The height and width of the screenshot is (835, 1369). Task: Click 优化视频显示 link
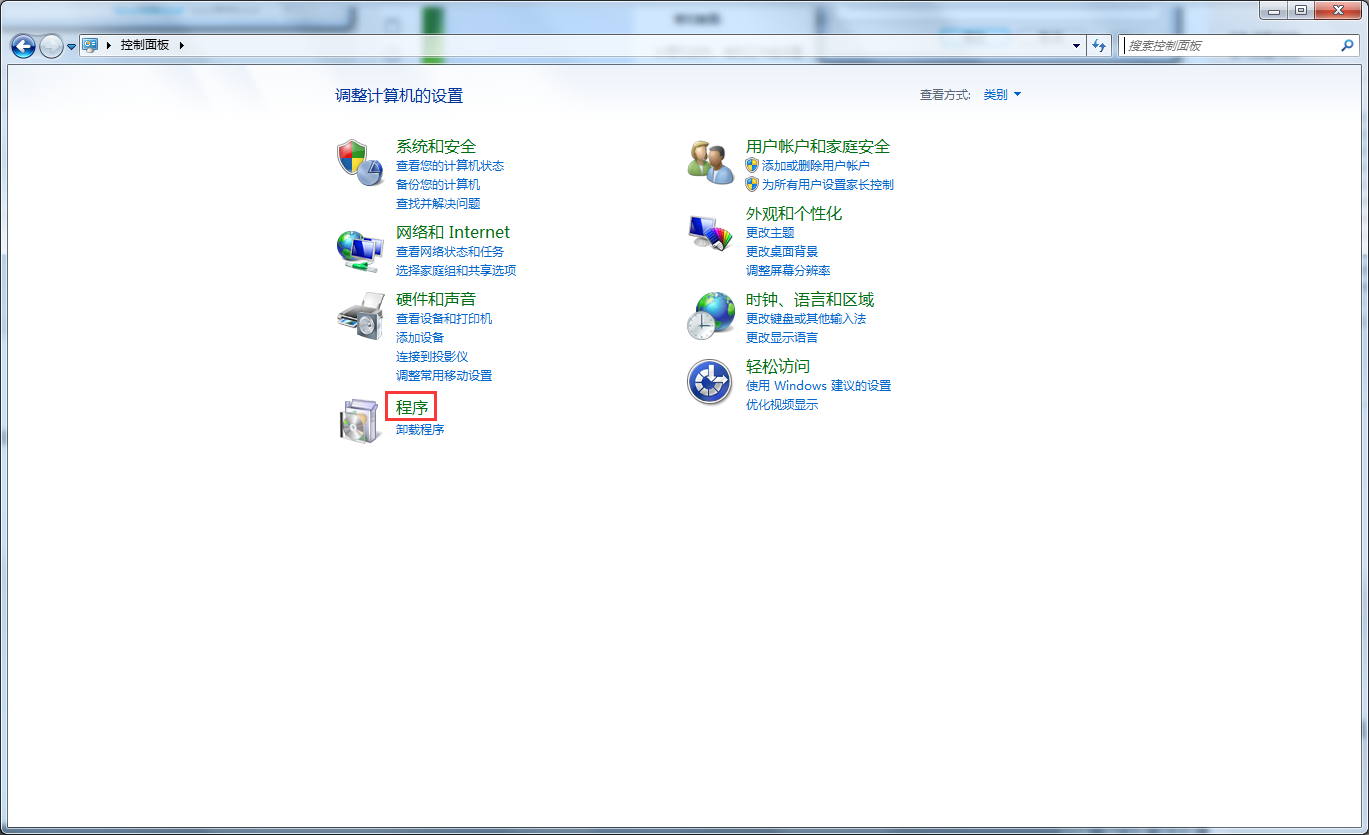(x=782, y=405)
